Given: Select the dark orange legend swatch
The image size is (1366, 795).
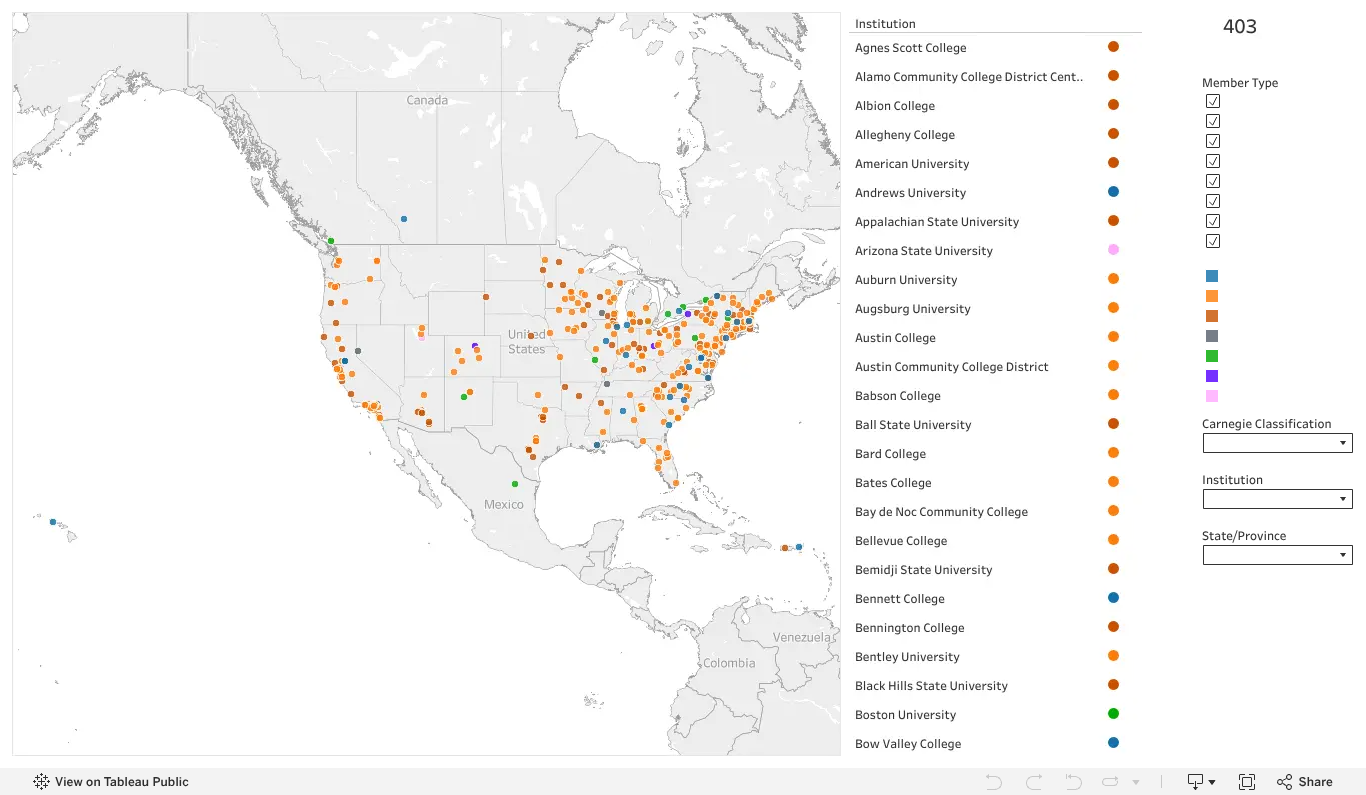Looking at the screenshot, I should (1212, 316).
